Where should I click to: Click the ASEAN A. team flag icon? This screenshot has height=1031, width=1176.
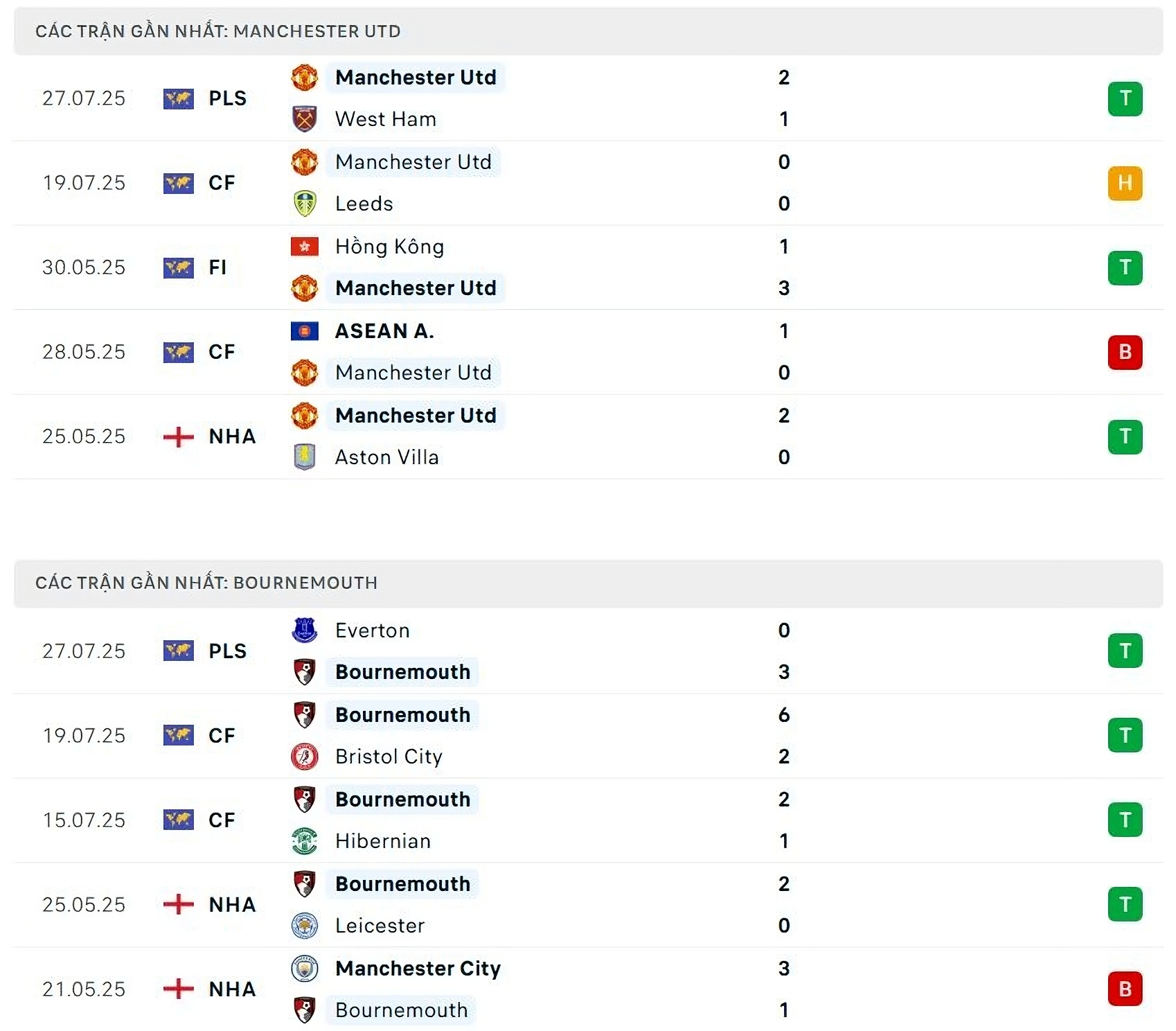[x=304, y=331]
